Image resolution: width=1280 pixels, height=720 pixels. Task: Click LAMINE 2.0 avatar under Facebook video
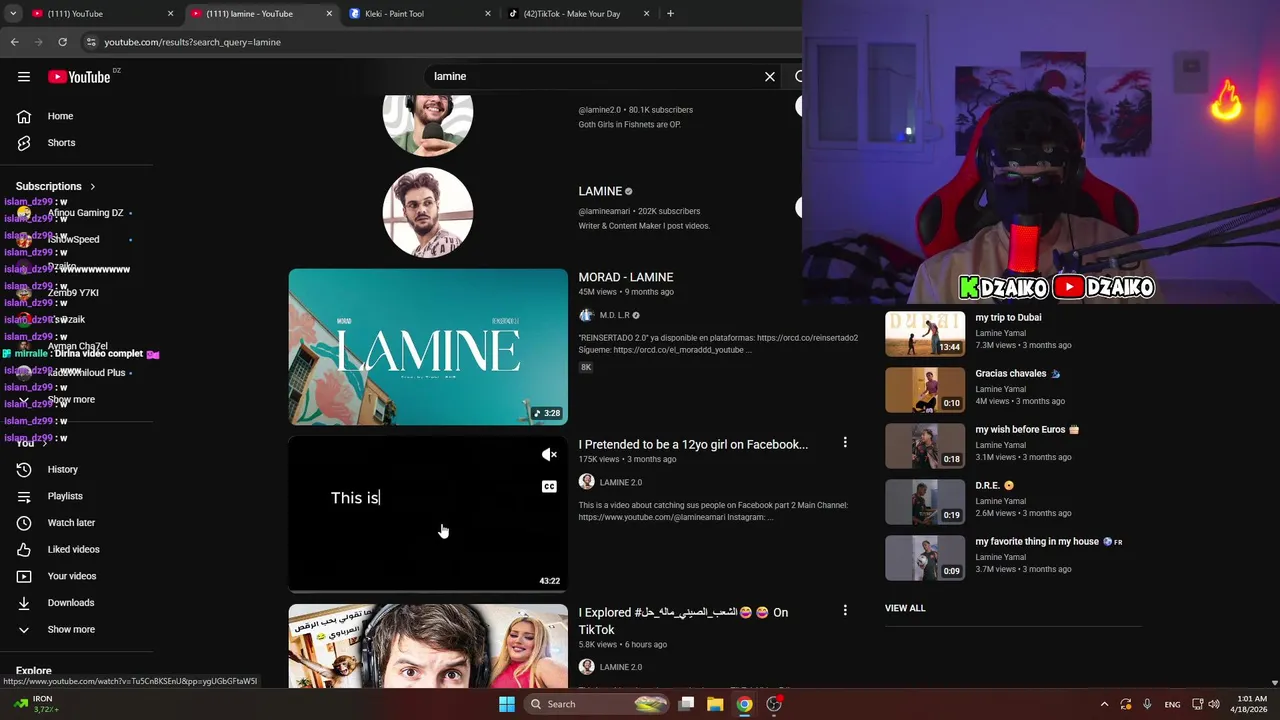(x=587, y=482)
